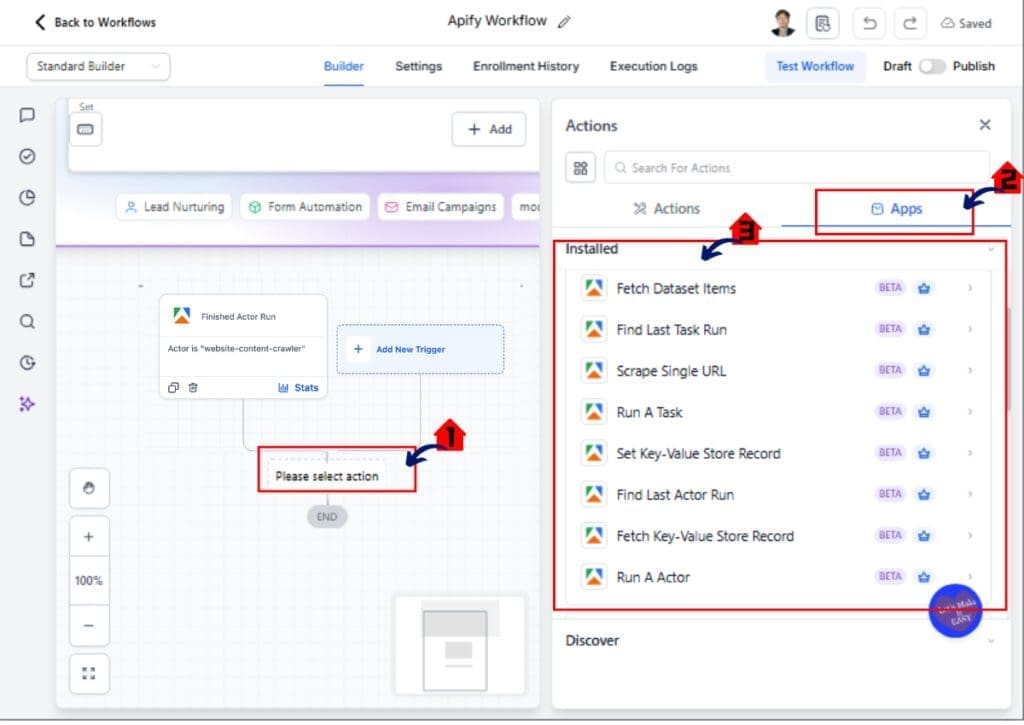
Task: Open the checkmark circle sidebar icon
Action: [x=27, y=157]
